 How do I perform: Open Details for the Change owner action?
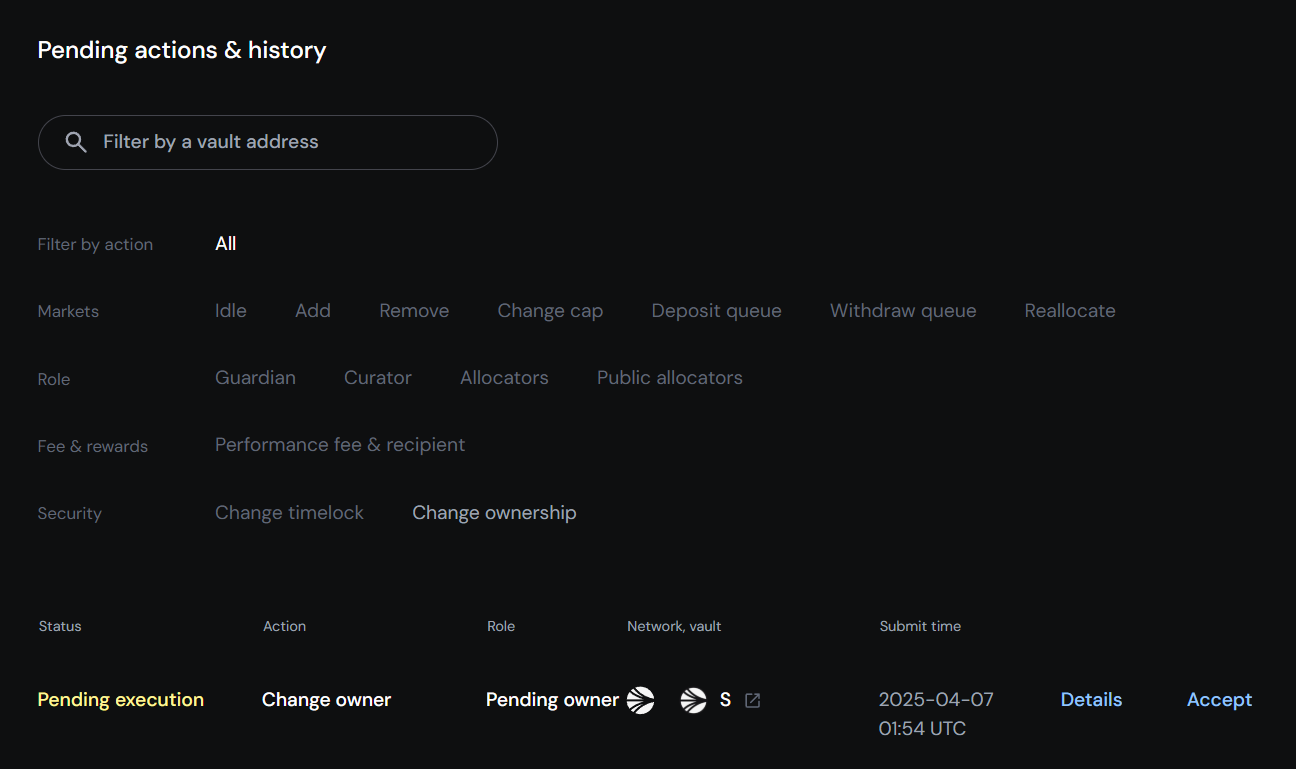pos(1091,700)
